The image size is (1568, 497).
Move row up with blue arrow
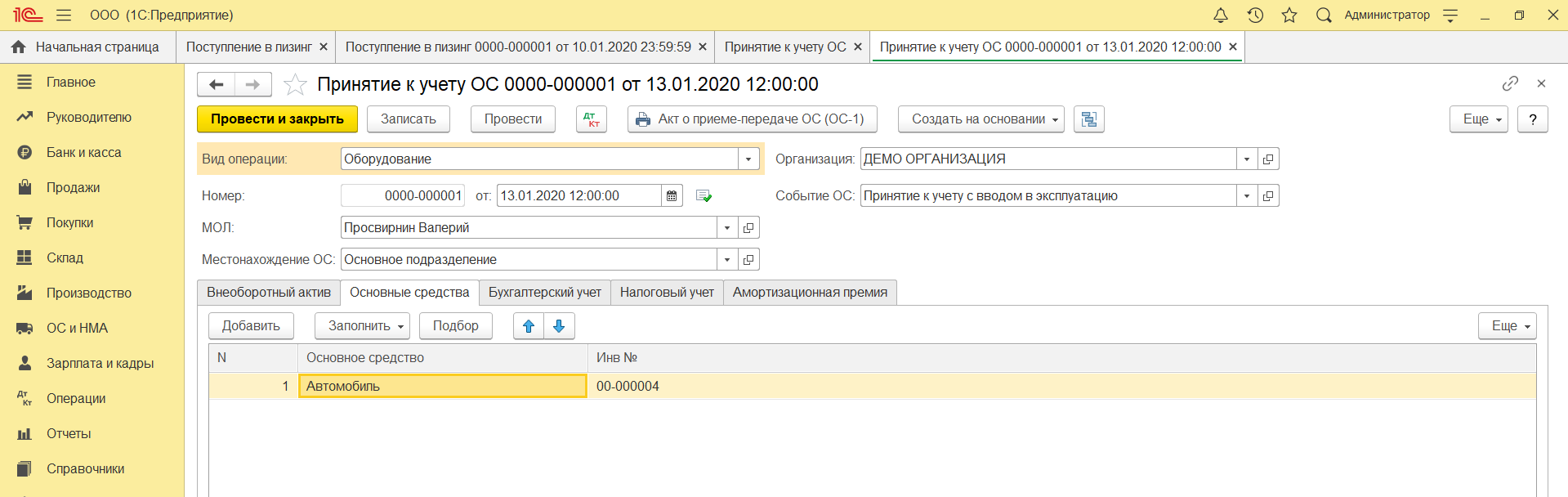[529, 326]
